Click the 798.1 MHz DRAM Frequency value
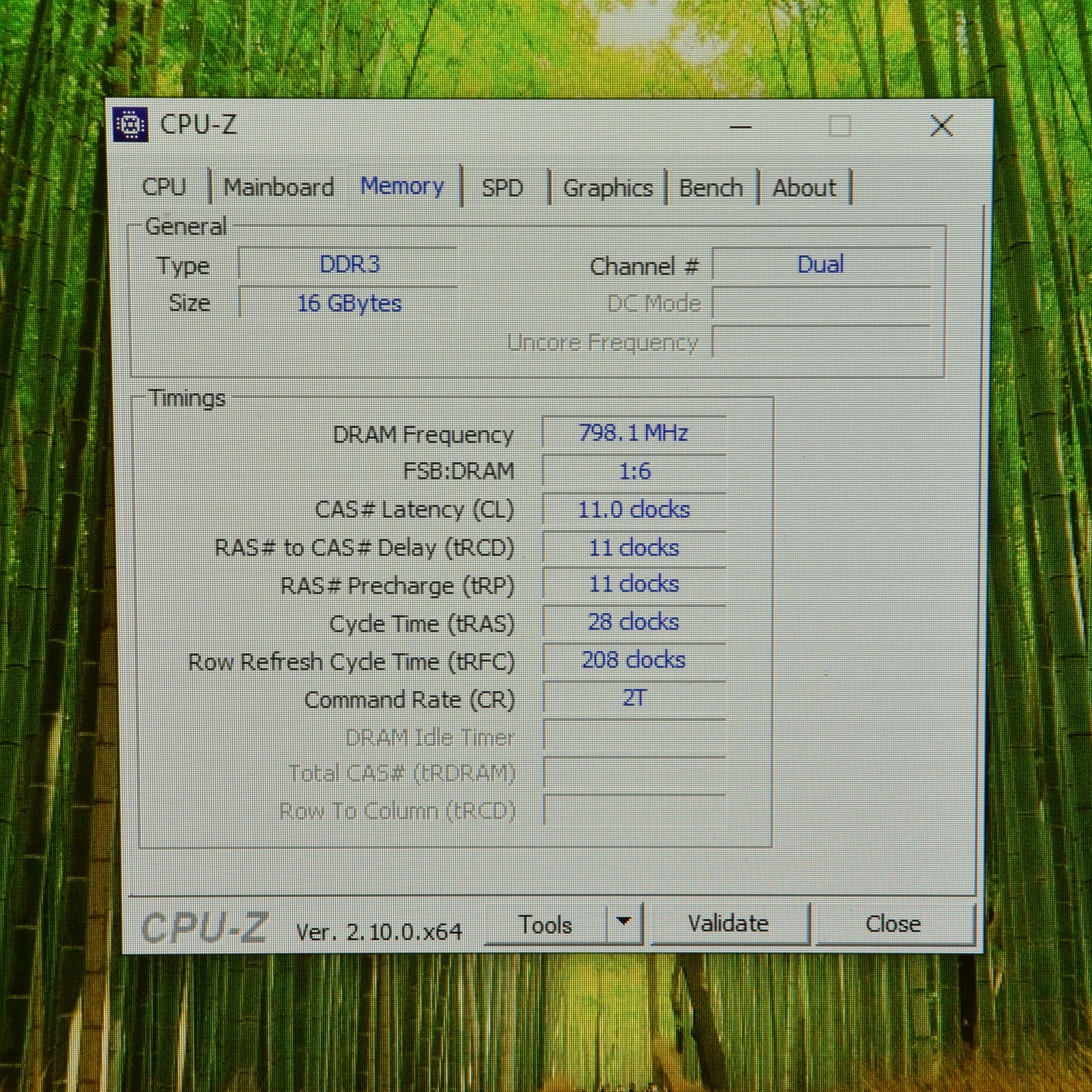The height and width of the screenshot is (1092, 1092). coord(634,434)
